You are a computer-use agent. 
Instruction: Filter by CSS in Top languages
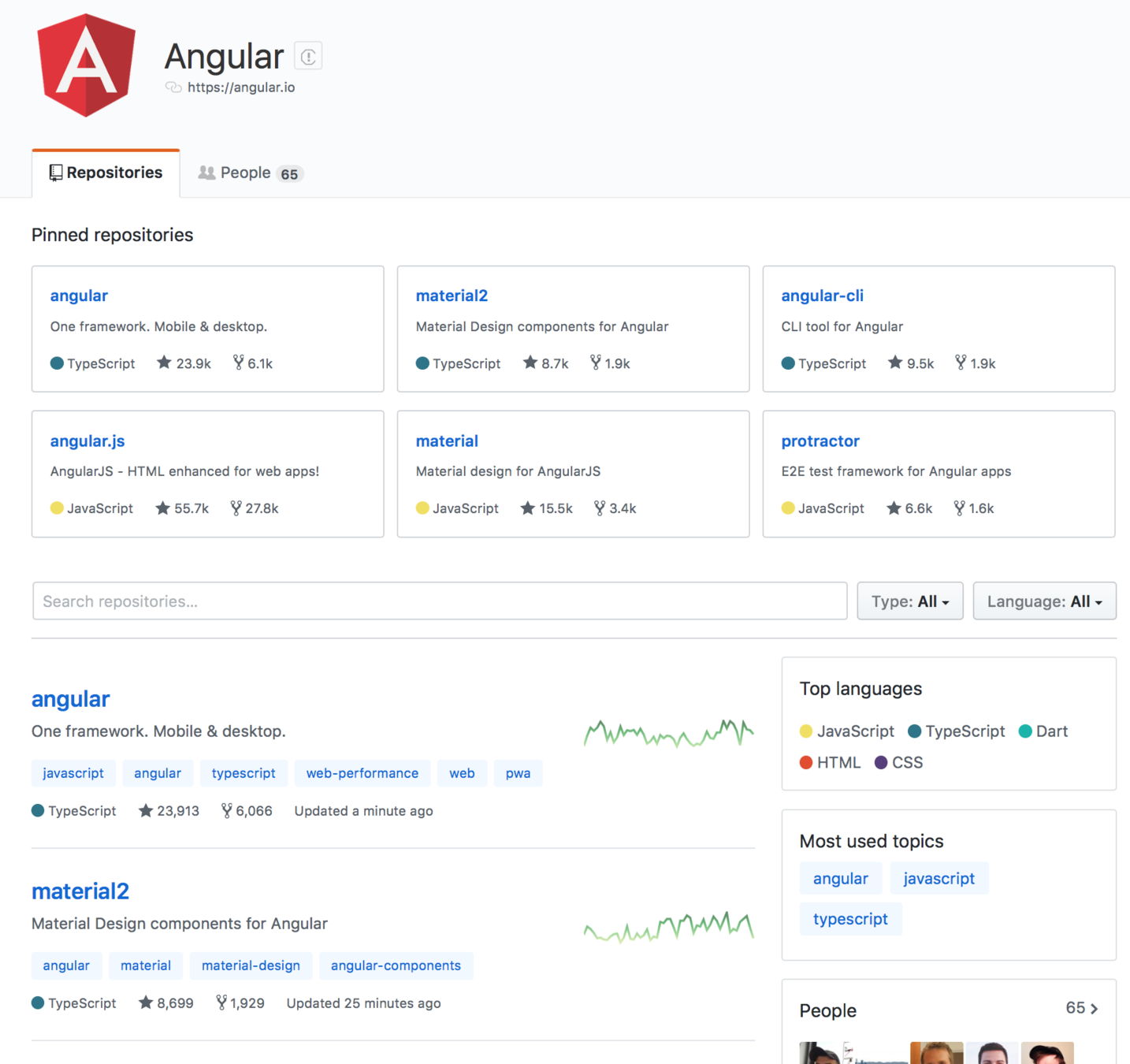click(x=899, y=763)
